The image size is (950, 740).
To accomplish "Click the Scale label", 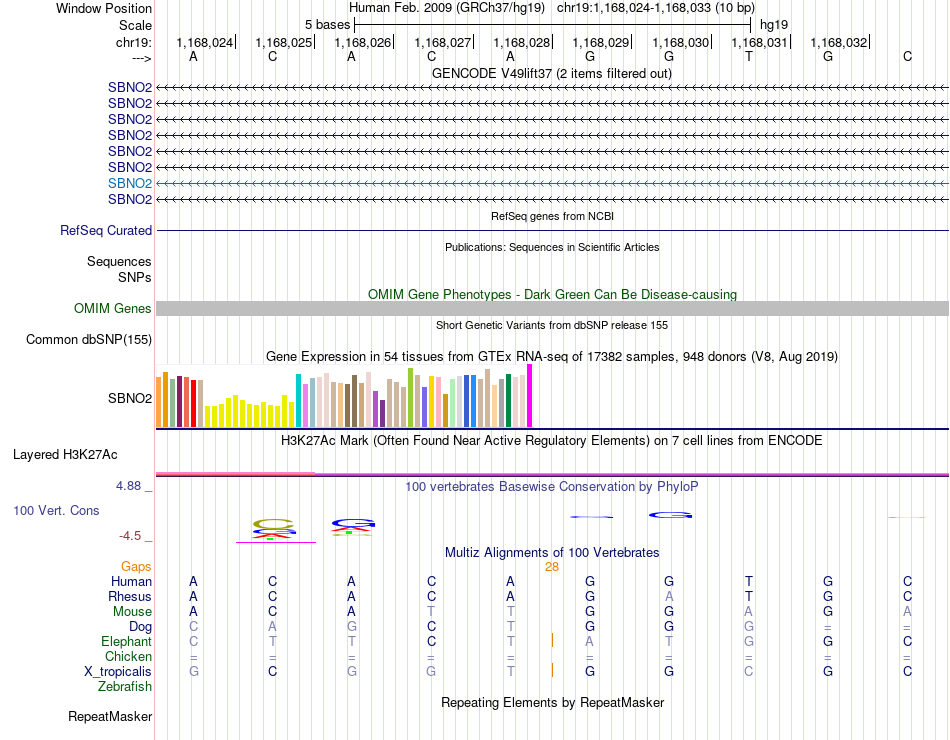I will (x=136, y=25).
